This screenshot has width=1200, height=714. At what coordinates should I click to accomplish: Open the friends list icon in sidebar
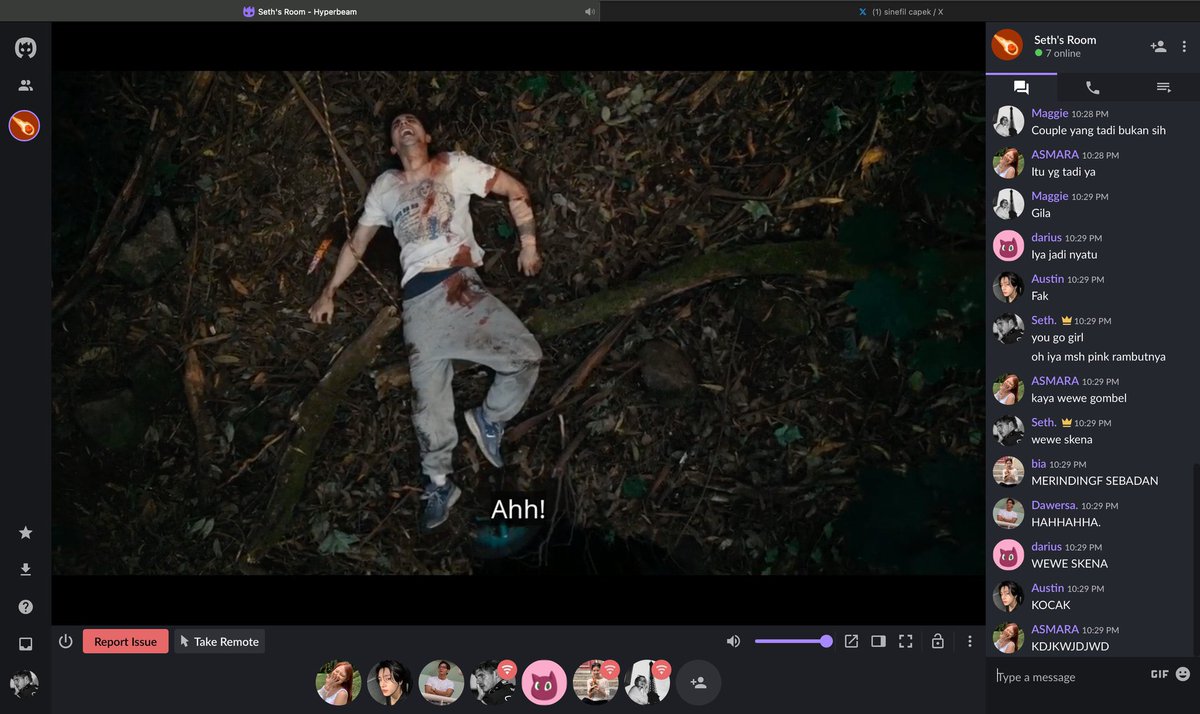tap(25, 86)
